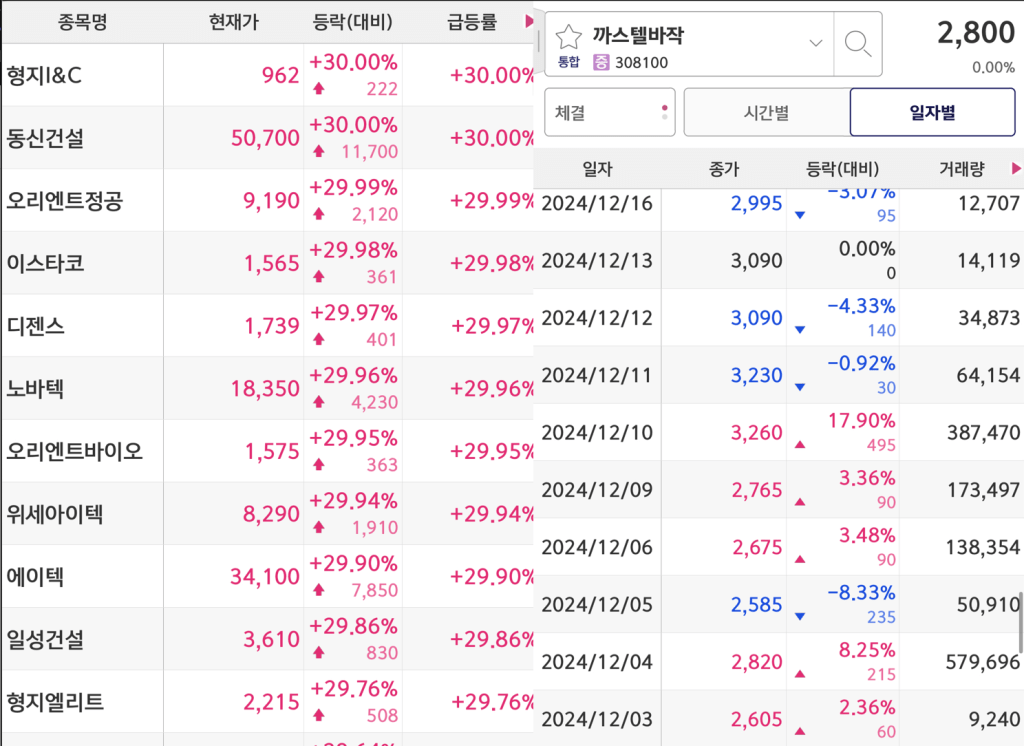Open stock search with magnifier icon
The image size is (1024, 746).
(857, 44)
